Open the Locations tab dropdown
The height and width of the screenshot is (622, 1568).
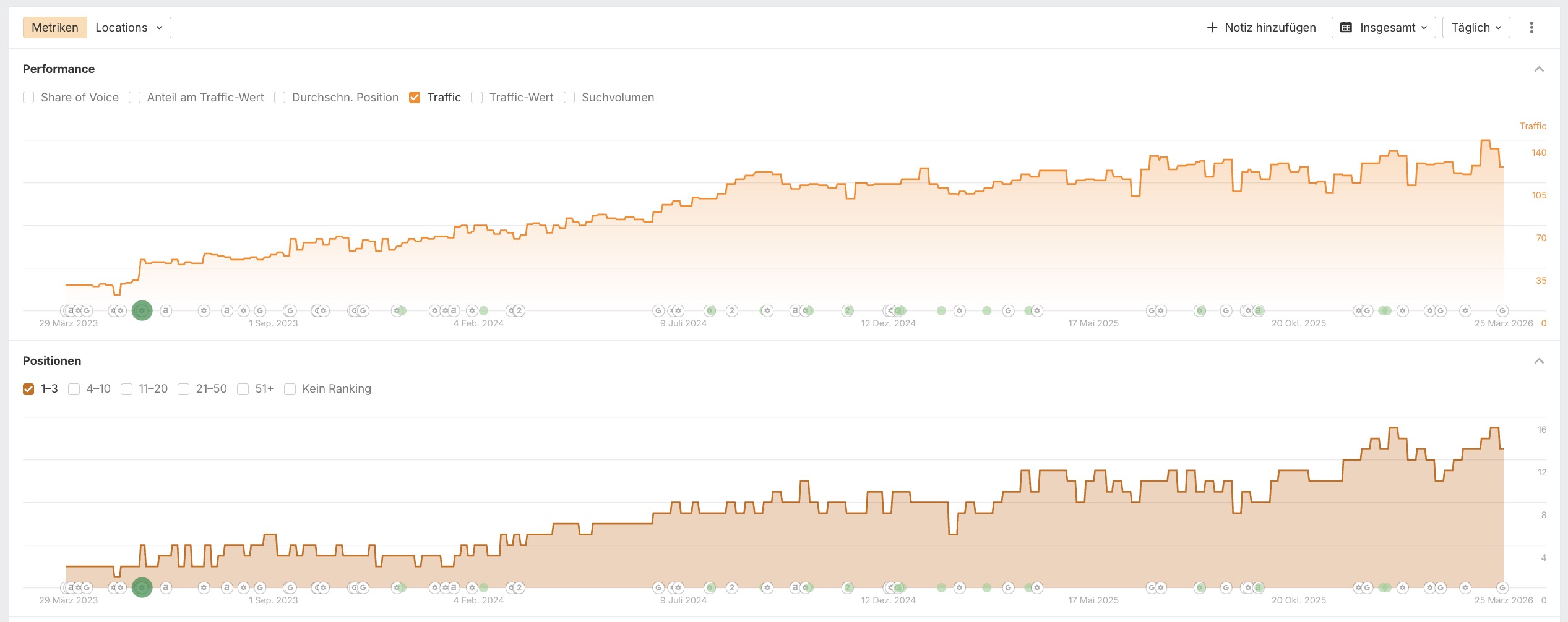(129, 27)
